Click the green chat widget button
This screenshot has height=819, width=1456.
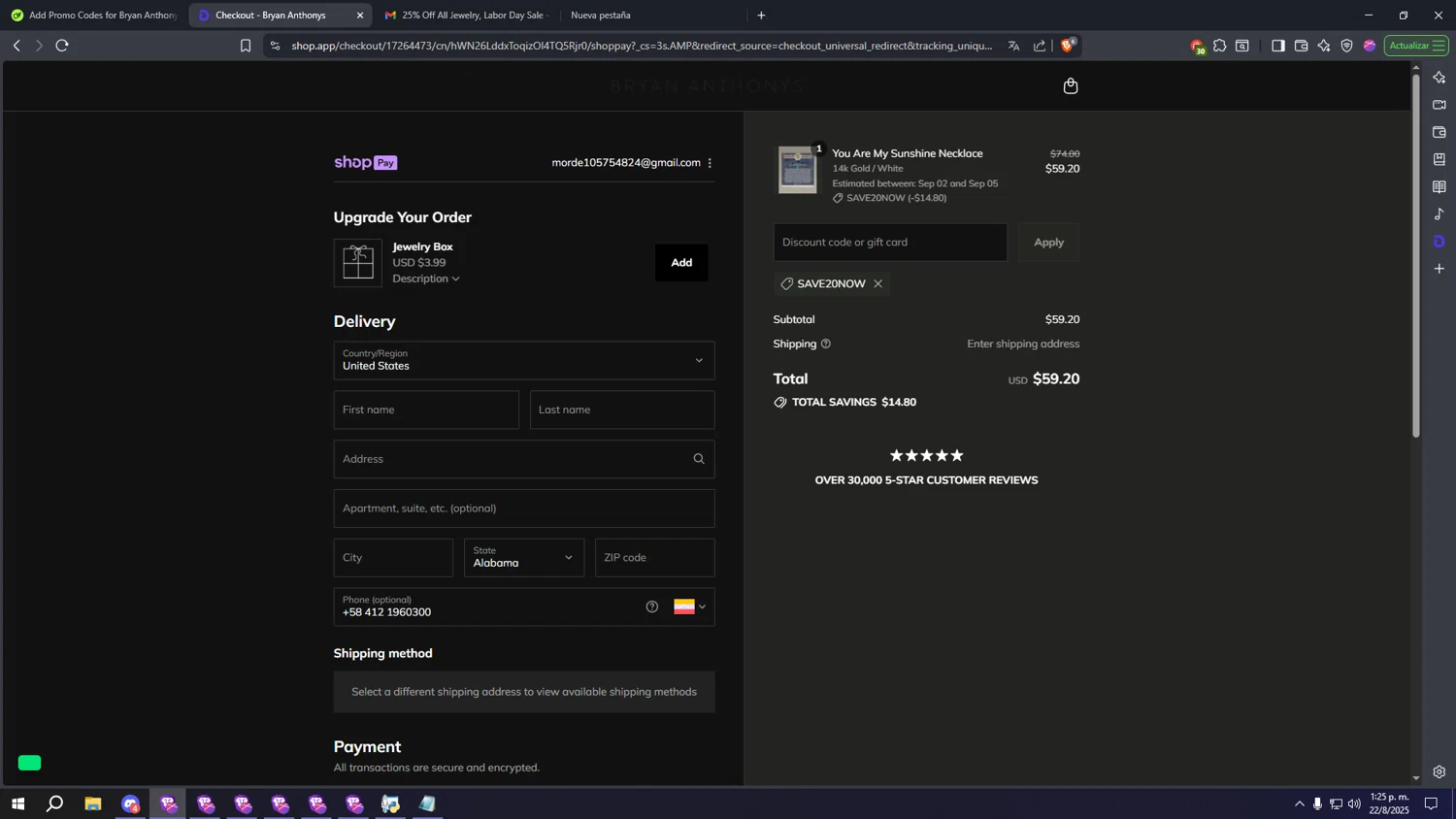(30, 763)
